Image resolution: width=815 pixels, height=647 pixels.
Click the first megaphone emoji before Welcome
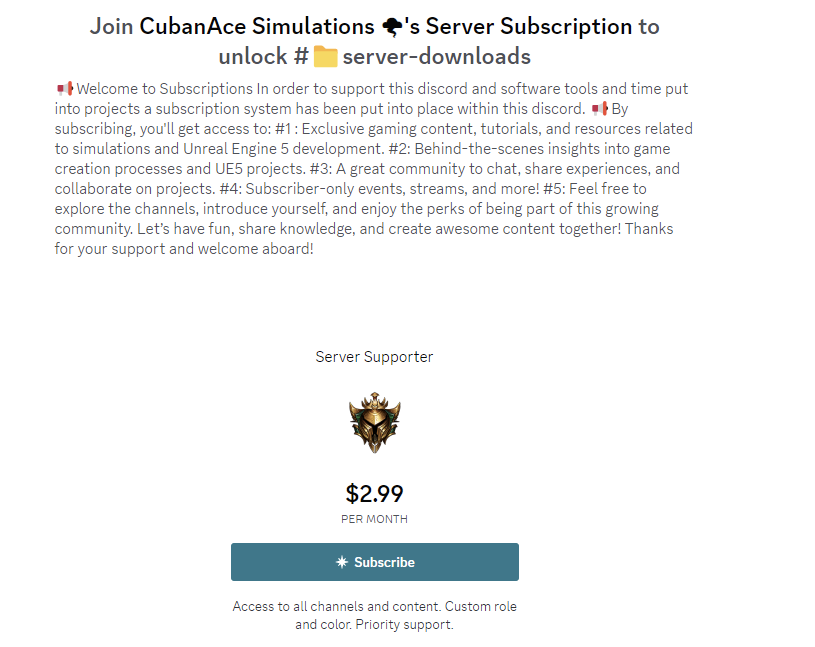click(65, 89)
